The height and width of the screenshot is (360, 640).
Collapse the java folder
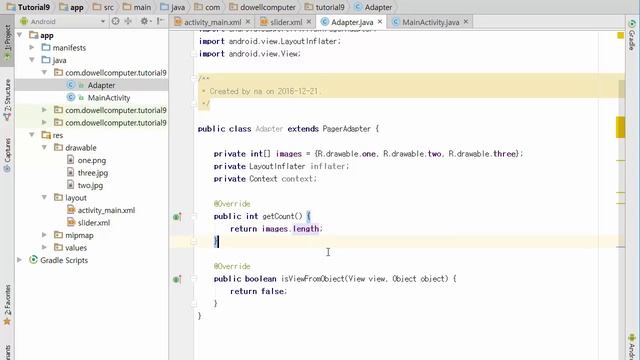(32, 60)
